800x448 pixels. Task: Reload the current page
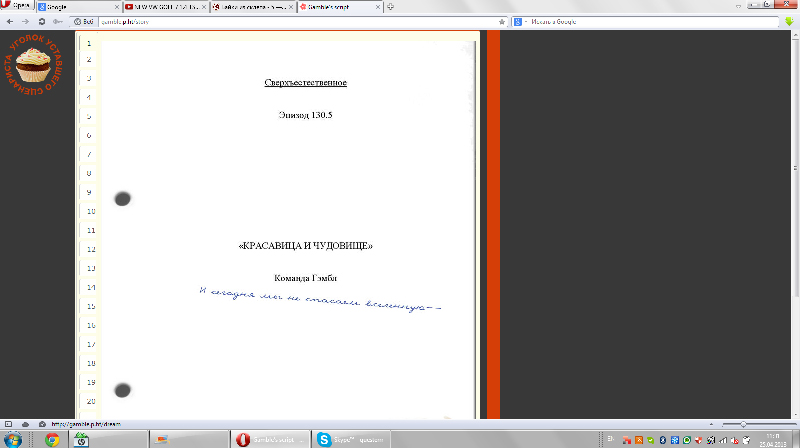pos(42,21)
